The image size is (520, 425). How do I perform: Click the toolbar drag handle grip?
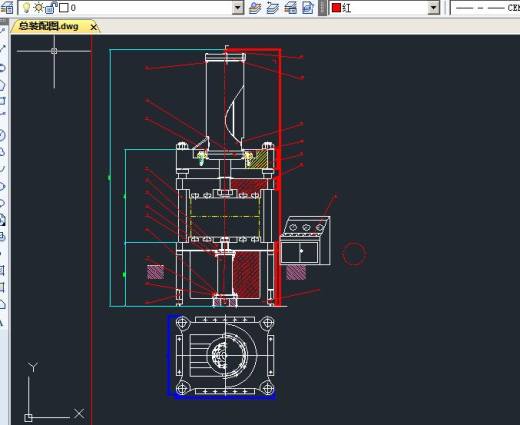click(322, 8)
